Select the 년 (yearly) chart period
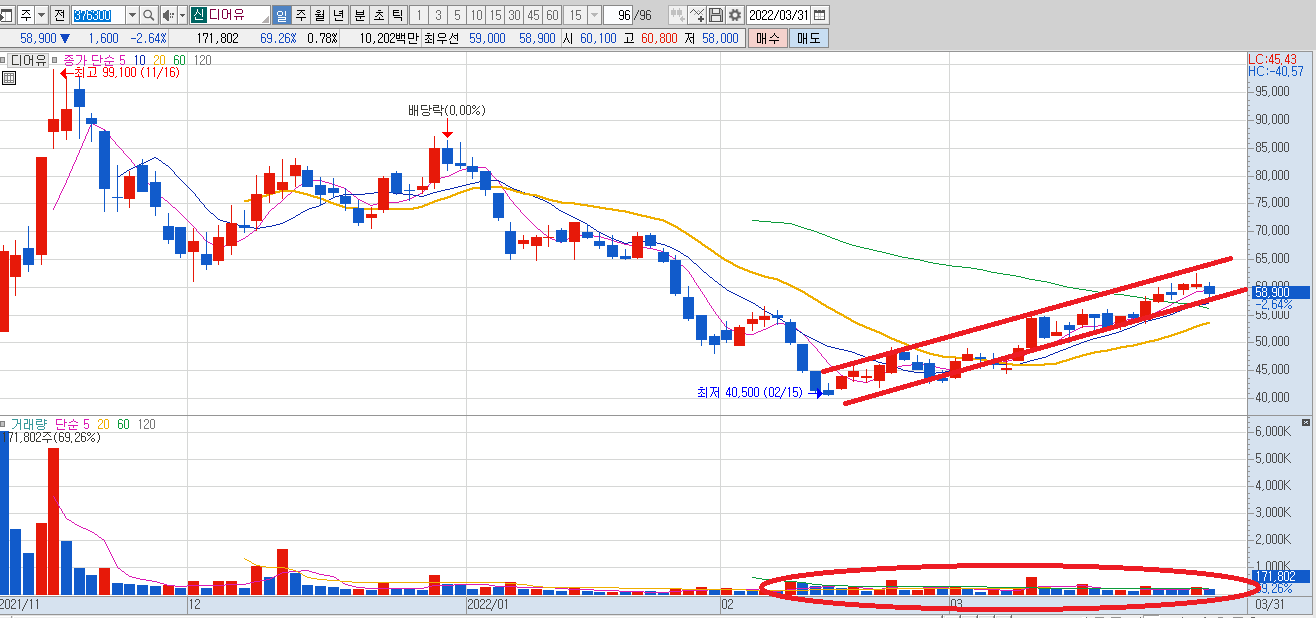 click(338, 15)
